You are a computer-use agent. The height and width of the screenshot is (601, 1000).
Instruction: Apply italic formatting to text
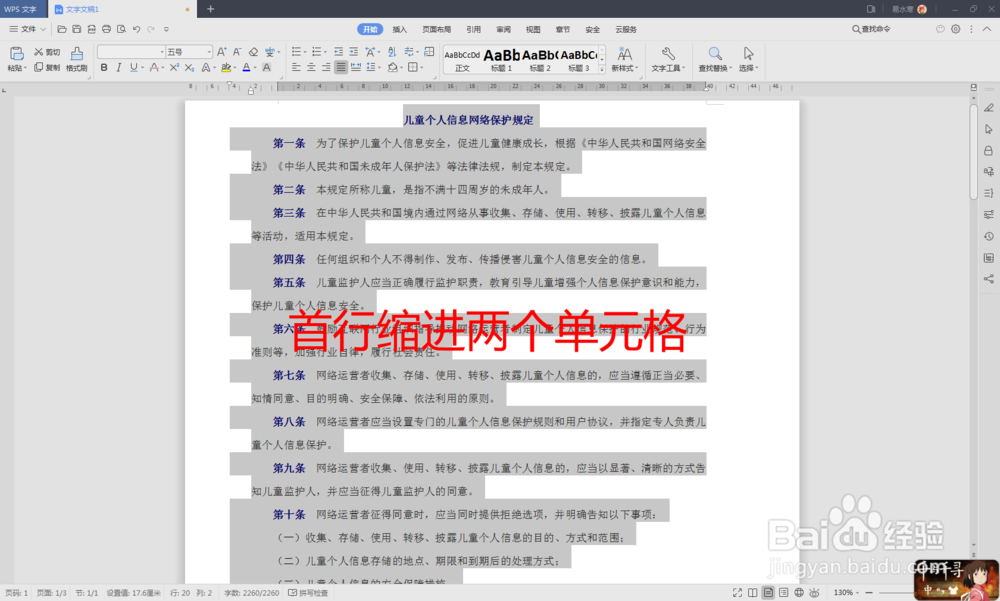[118, 68]
